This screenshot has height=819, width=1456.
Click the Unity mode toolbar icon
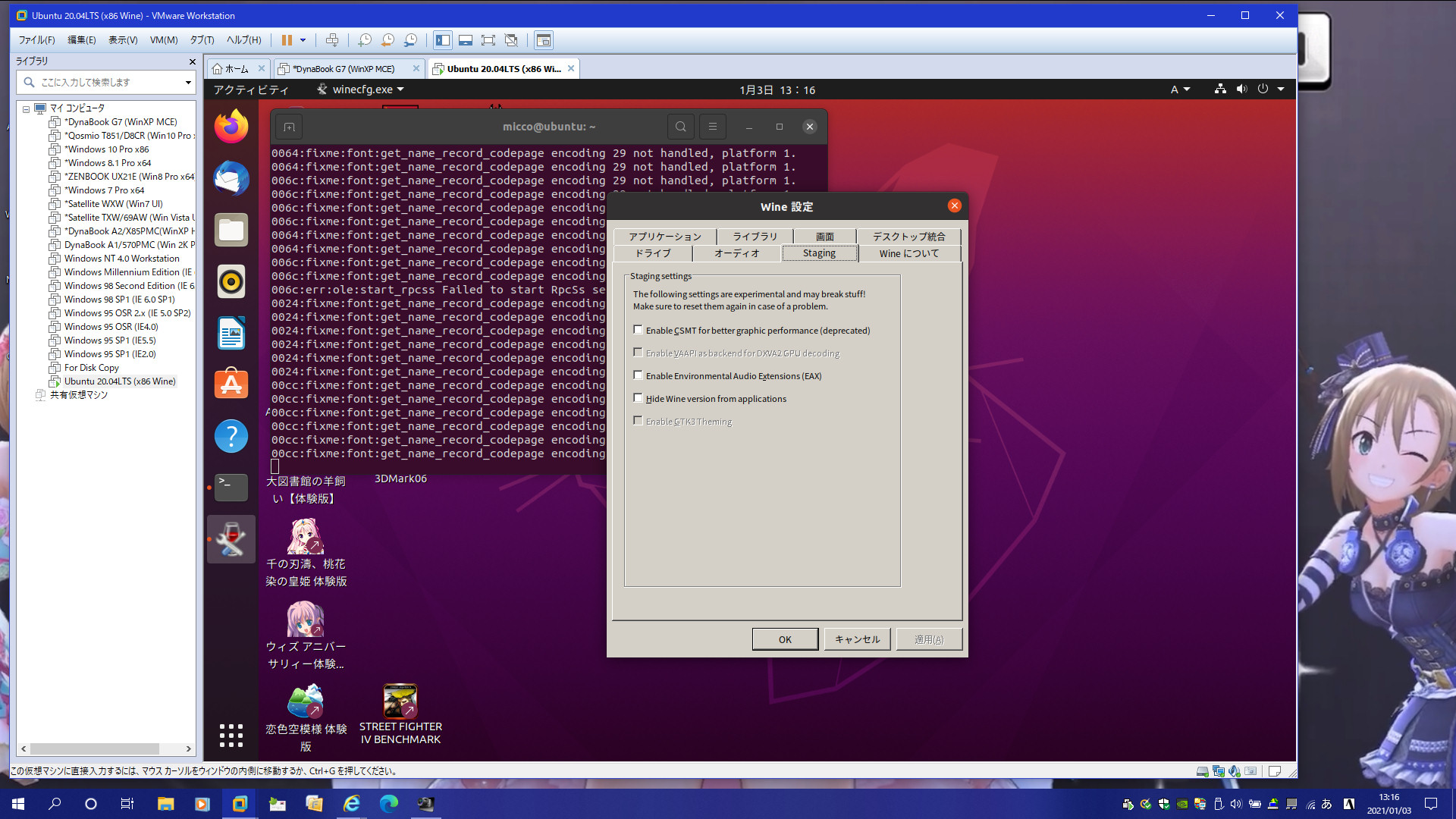pos(511,40)
